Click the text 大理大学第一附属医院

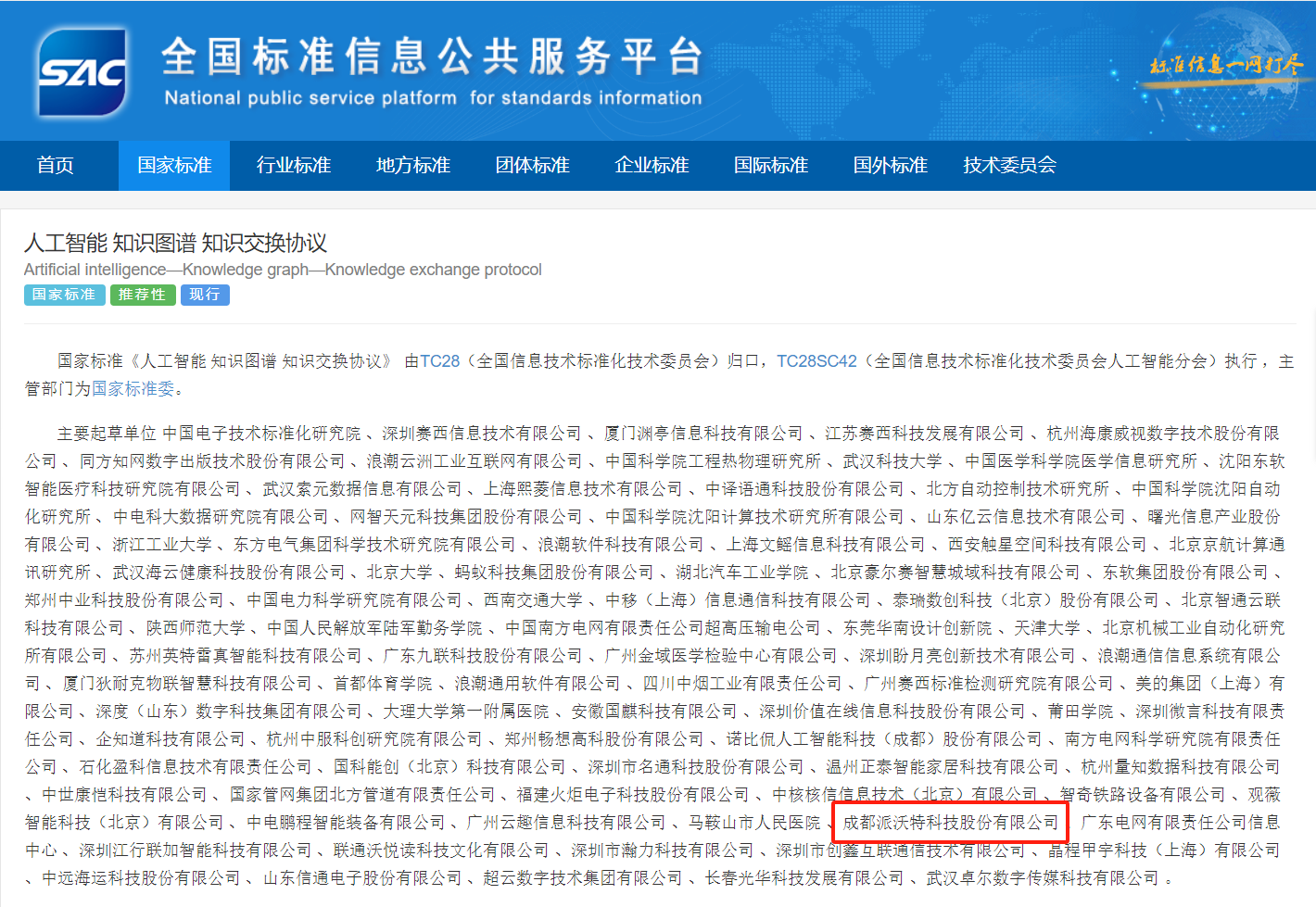click(466, 712)
